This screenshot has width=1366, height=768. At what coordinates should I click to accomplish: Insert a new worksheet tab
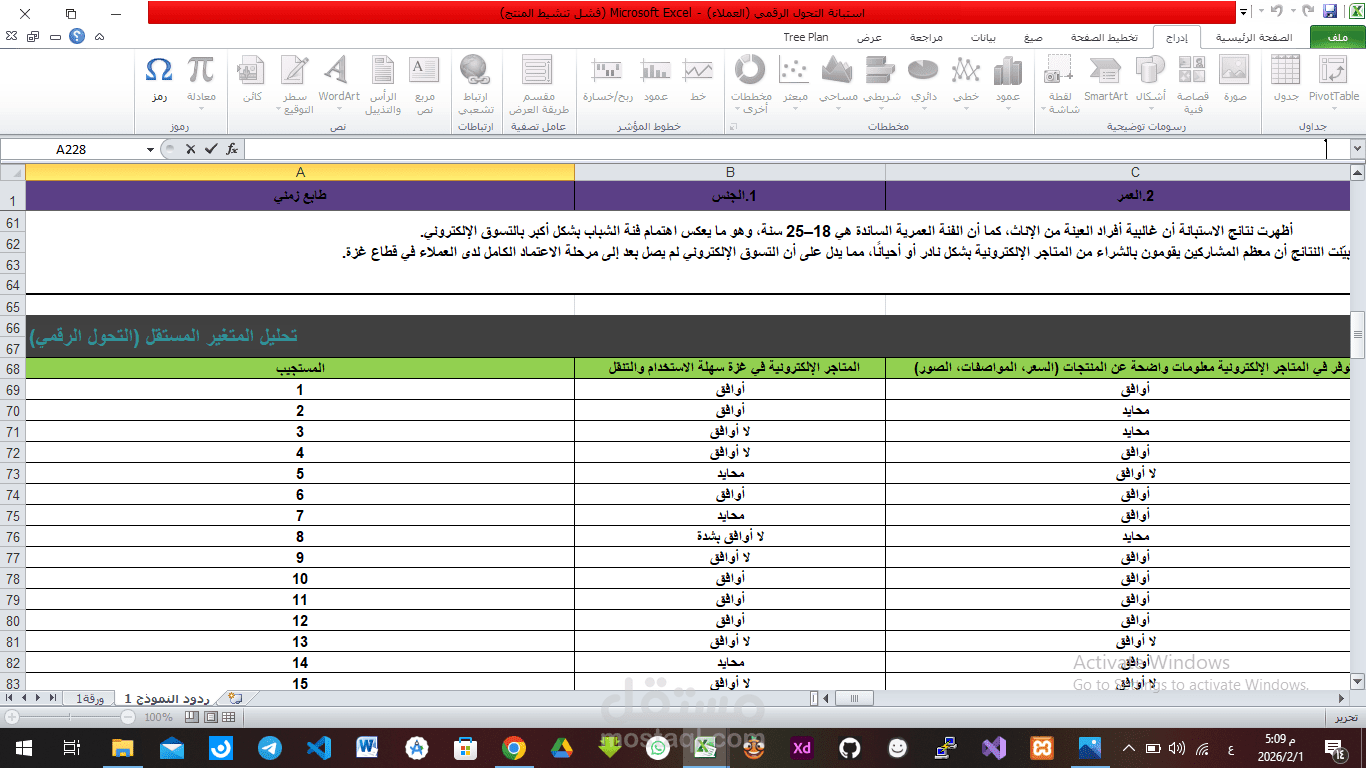(x=235, y=697)
